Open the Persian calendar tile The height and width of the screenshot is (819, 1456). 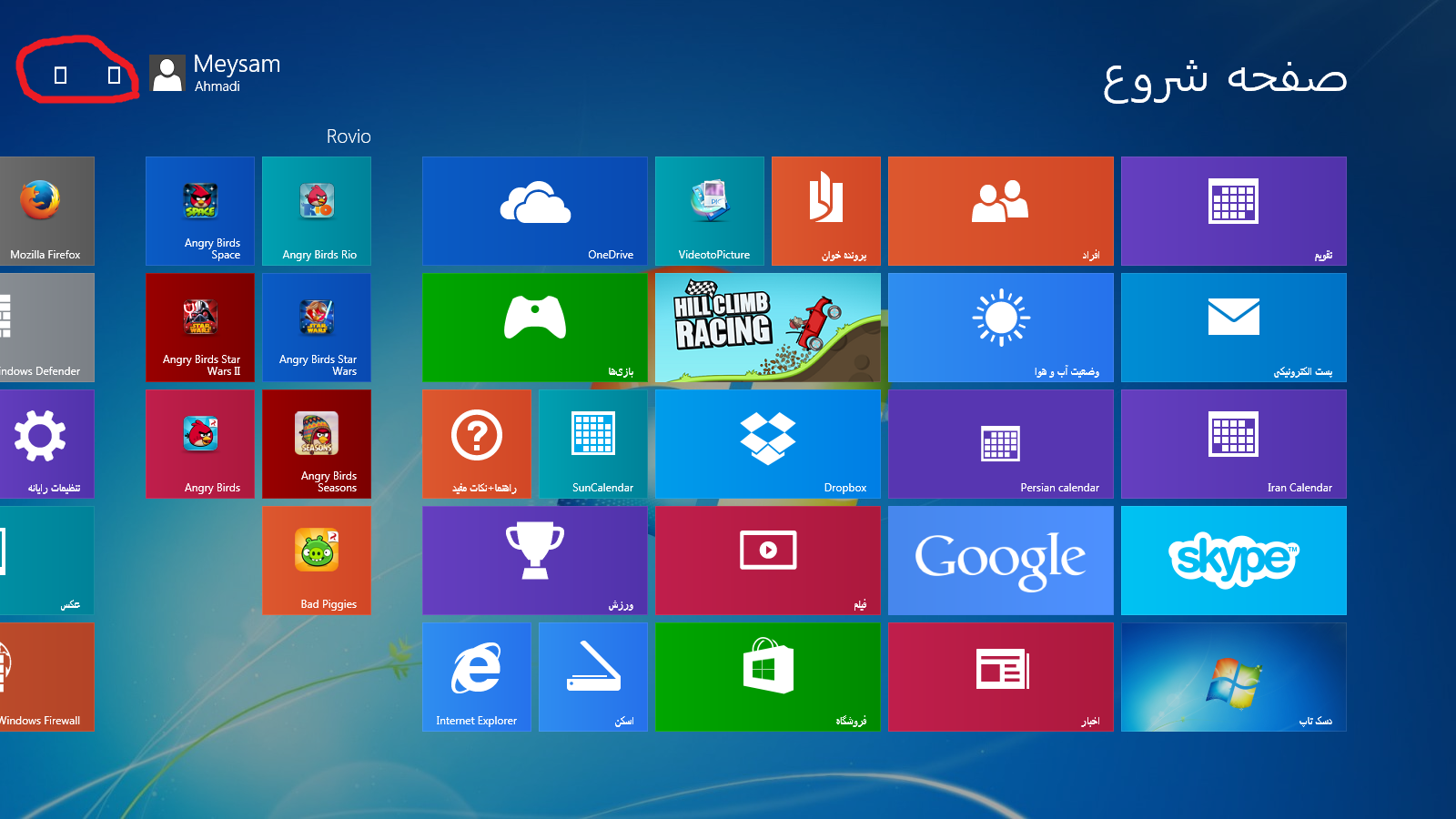point(1001,444)
